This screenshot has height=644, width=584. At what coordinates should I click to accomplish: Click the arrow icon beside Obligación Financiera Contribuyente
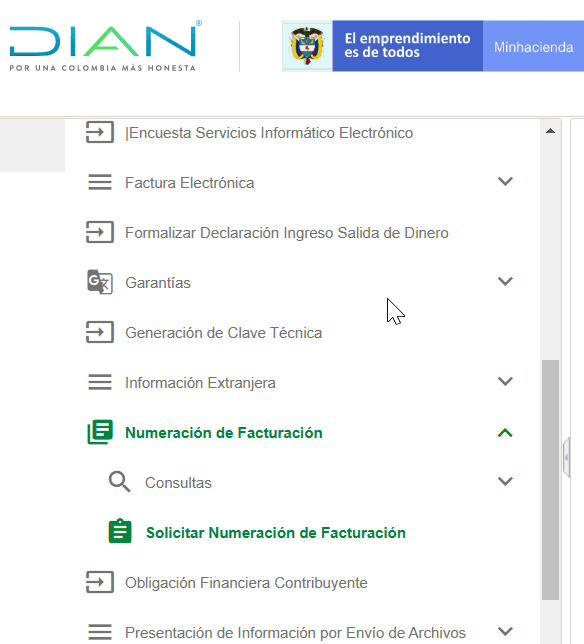99,582
